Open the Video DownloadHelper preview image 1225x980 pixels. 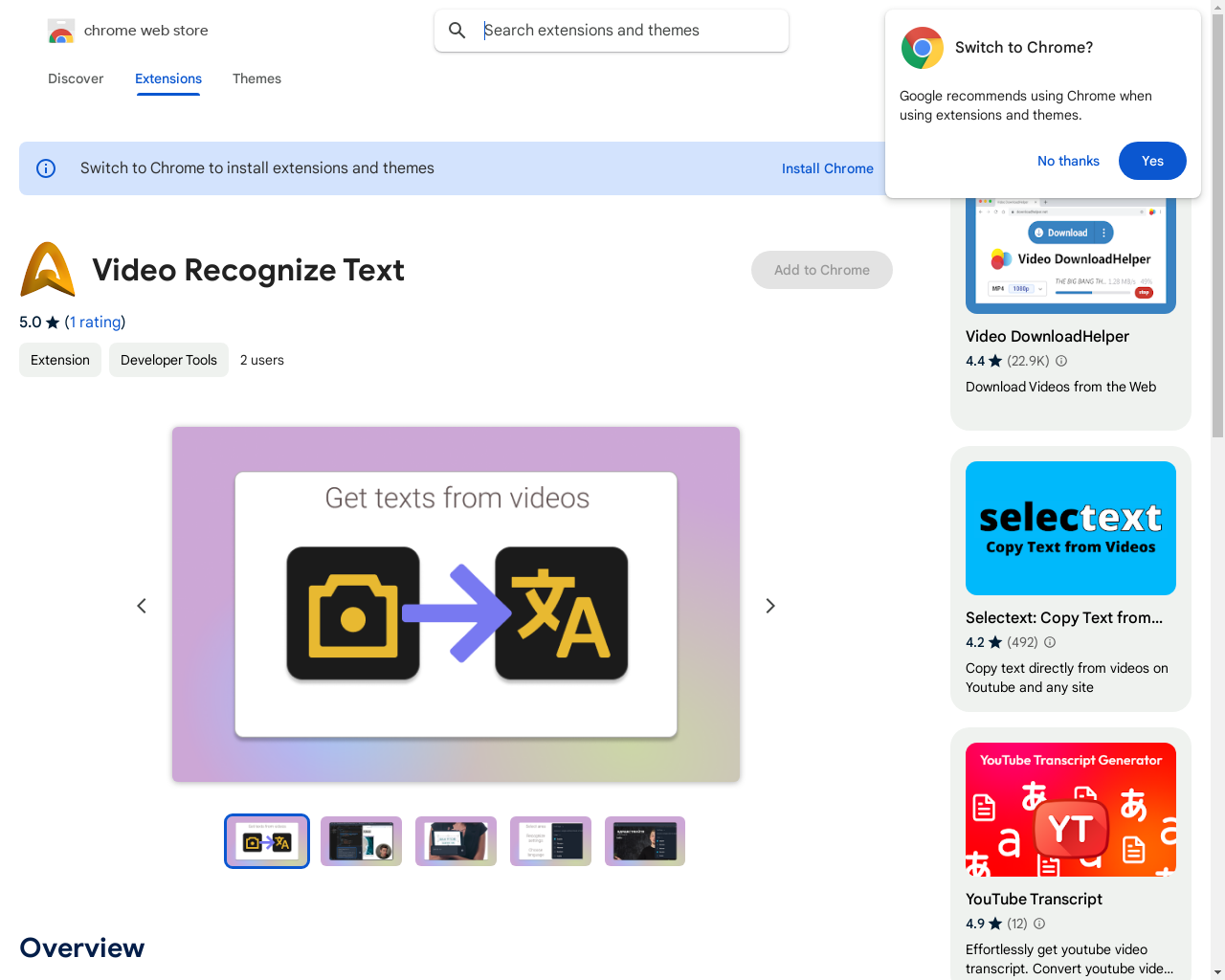tap(1071, 256)
